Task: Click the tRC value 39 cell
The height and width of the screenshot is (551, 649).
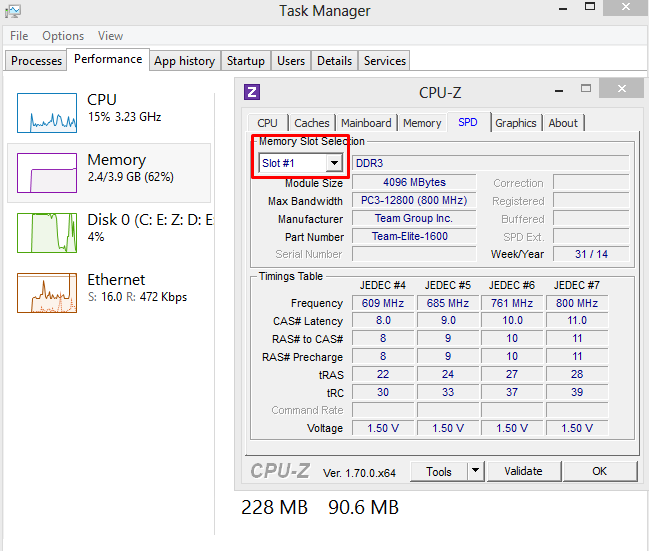Action: pos(577,392)
